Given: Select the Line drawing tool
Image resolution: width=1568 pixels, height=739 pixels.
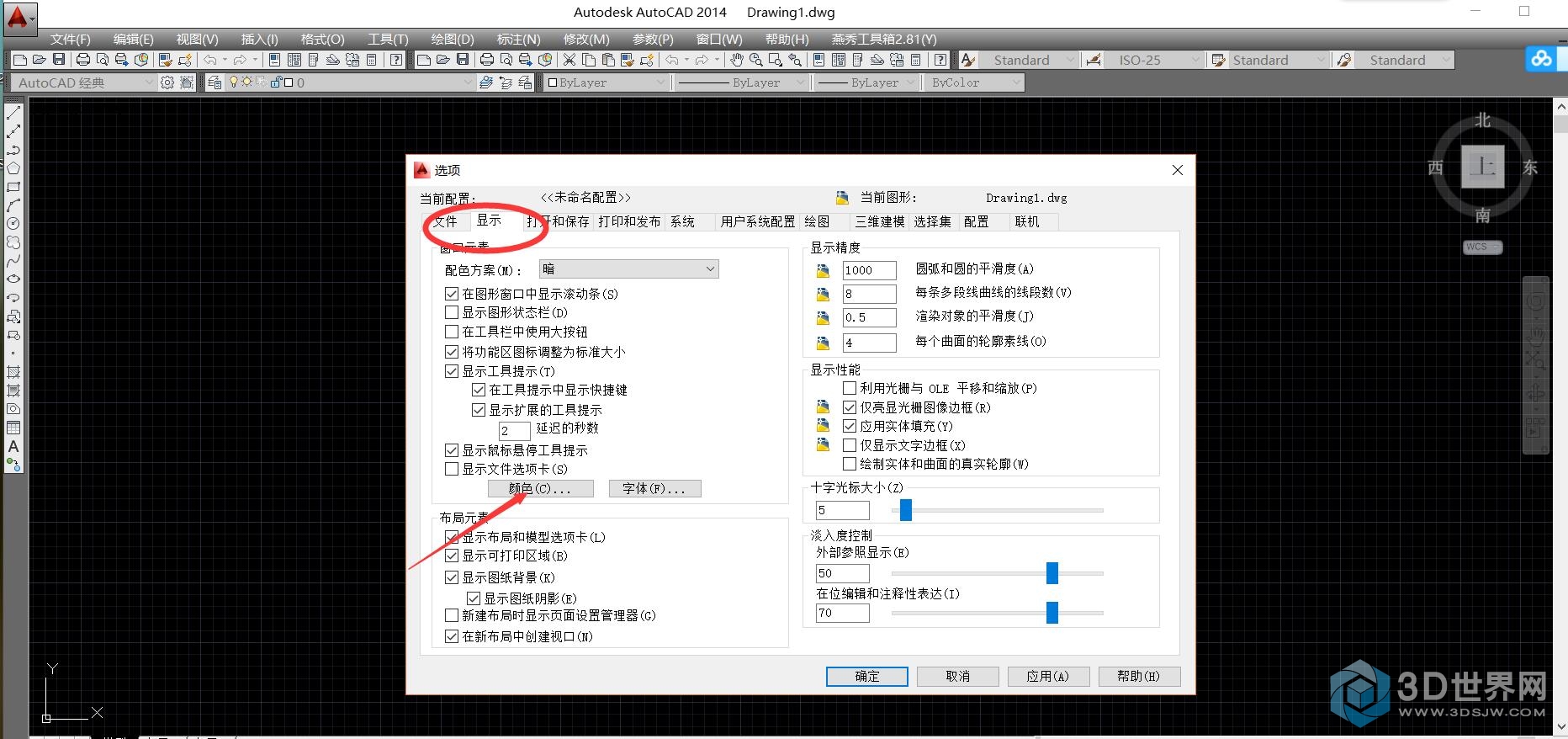Looking at the screenshot, I should [13, 113].
